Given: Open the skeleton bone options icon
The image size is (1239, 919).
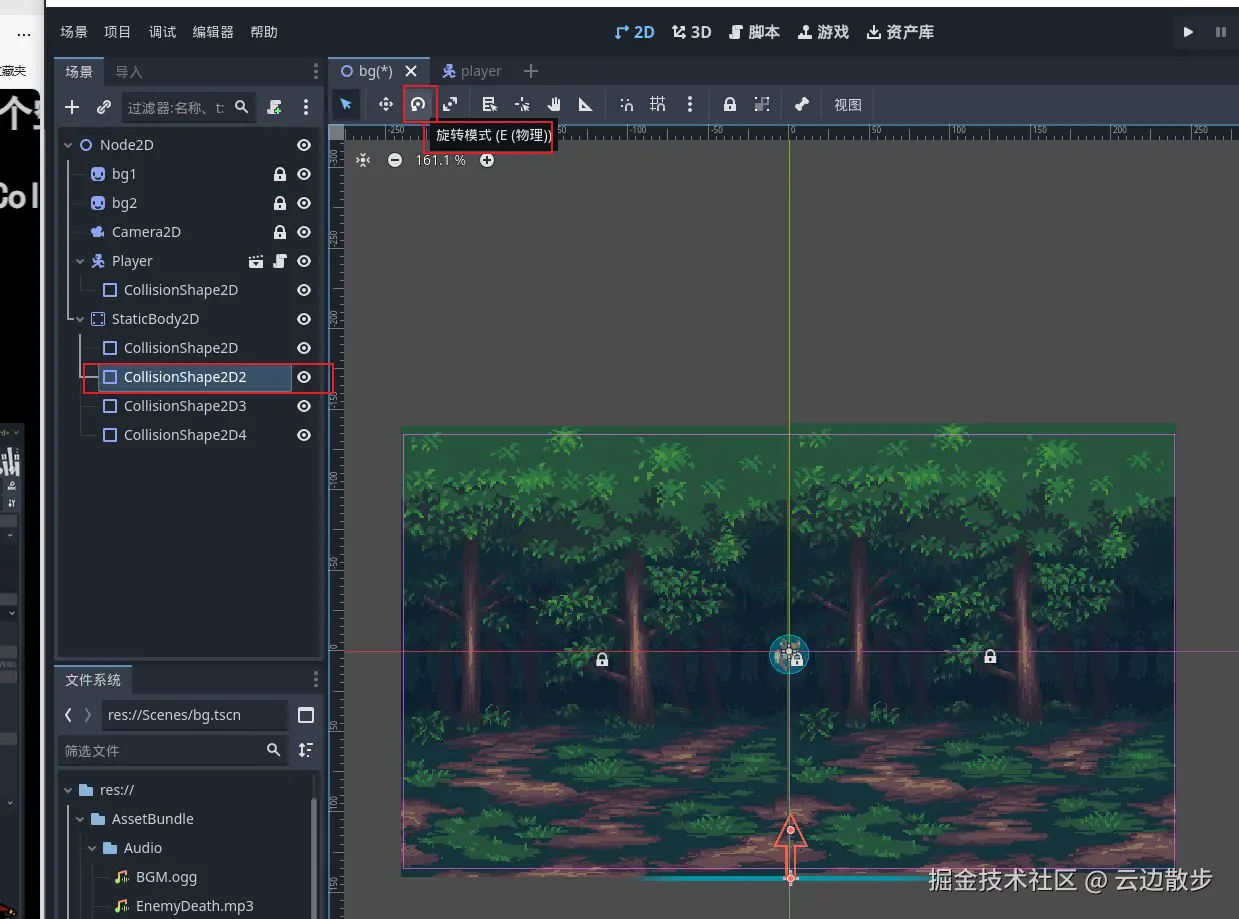Looking at the screenshot, I should tap(801, 104).
